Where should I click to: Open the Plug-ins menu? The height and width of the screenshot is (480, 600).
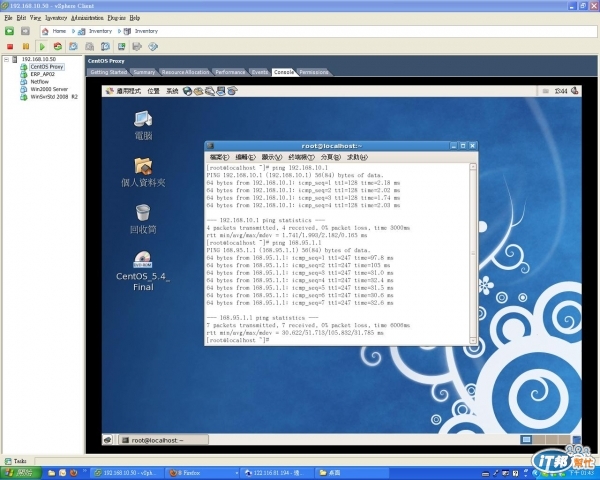pyautogui.click(x=116, y=18)
